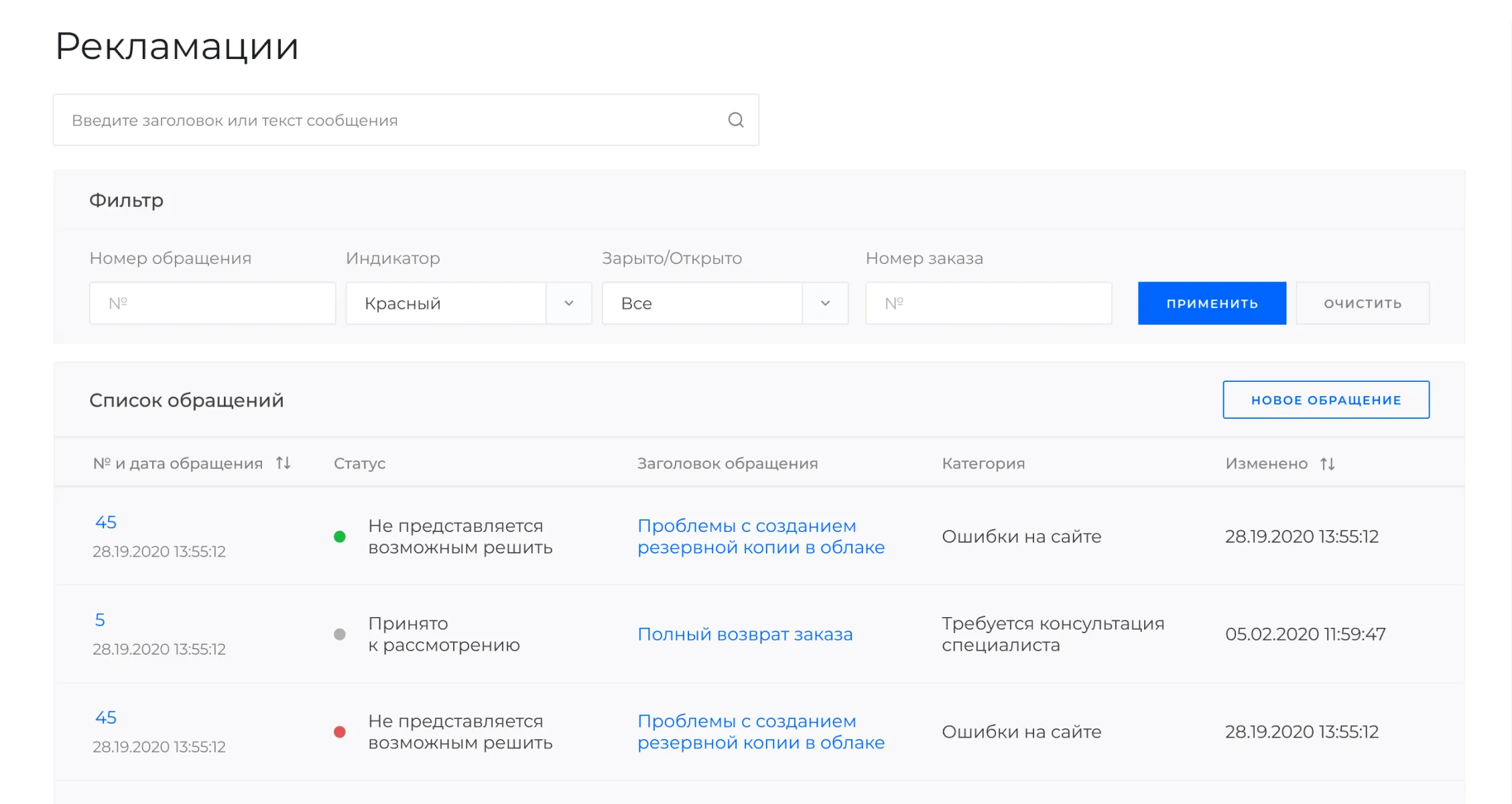This screenshot has height=804, width=1512.
Task: Open link Полный возврат заказа
Action: [745, 634]
